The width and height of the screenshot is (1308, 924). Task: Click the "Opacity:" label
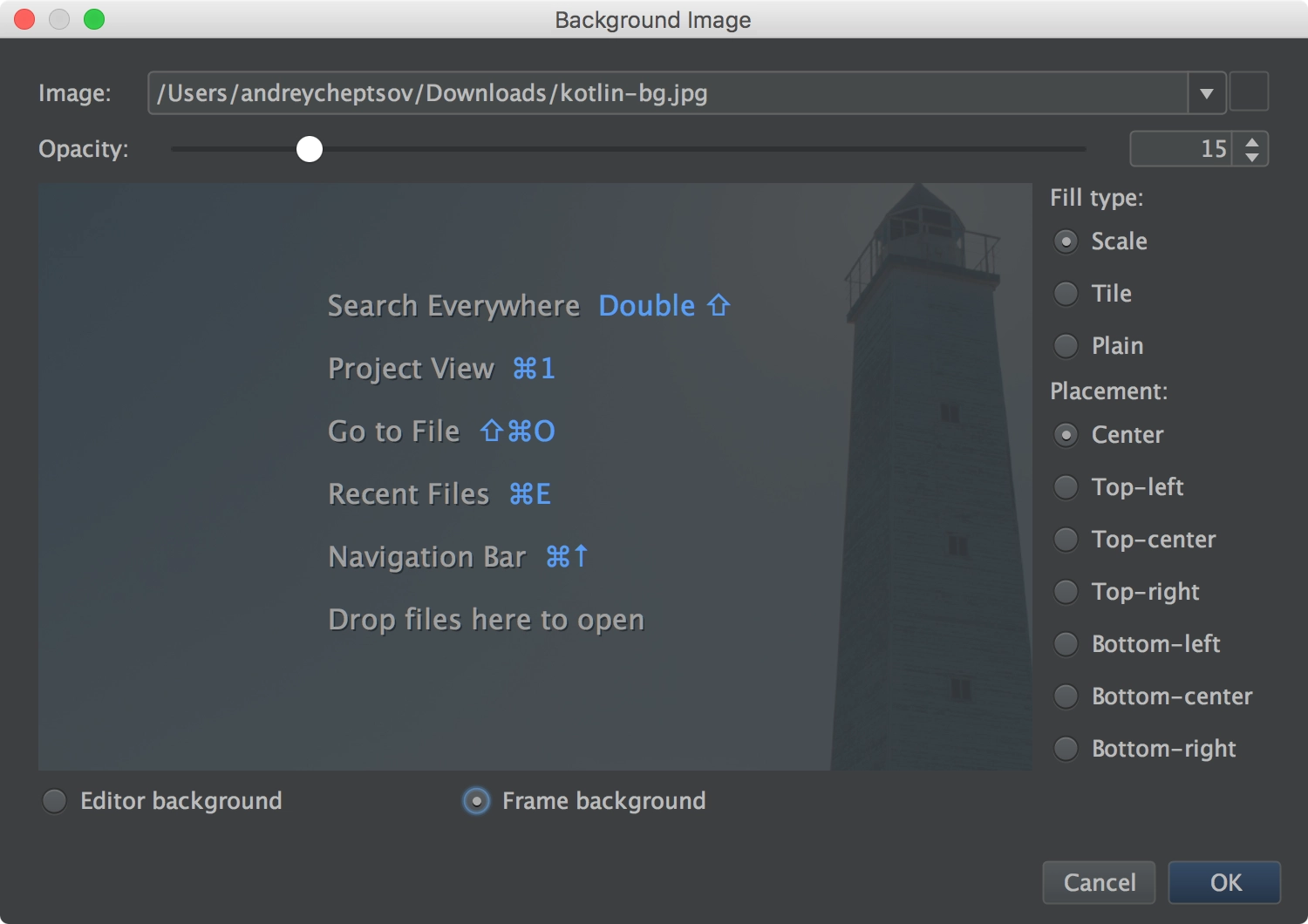tap(84, 149)
